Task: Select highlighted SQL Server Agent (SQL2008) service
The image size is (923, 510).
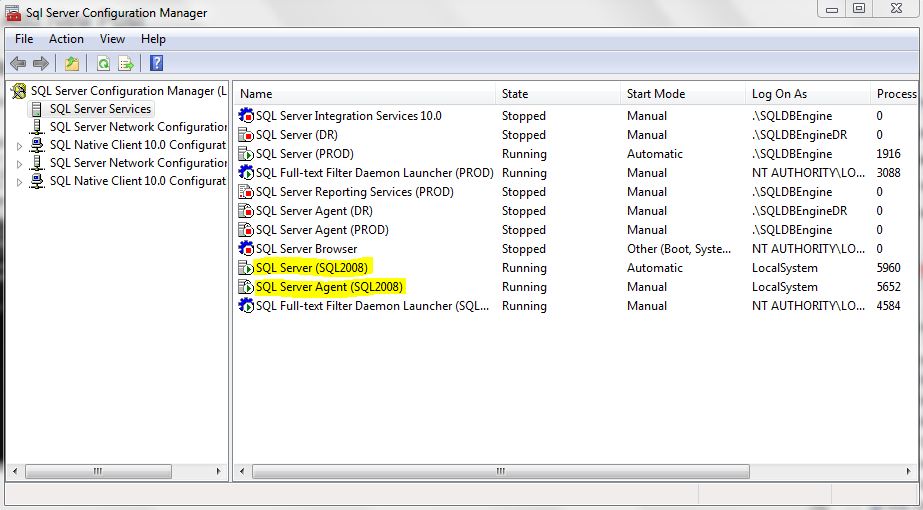Action: (x=329, y=287)
